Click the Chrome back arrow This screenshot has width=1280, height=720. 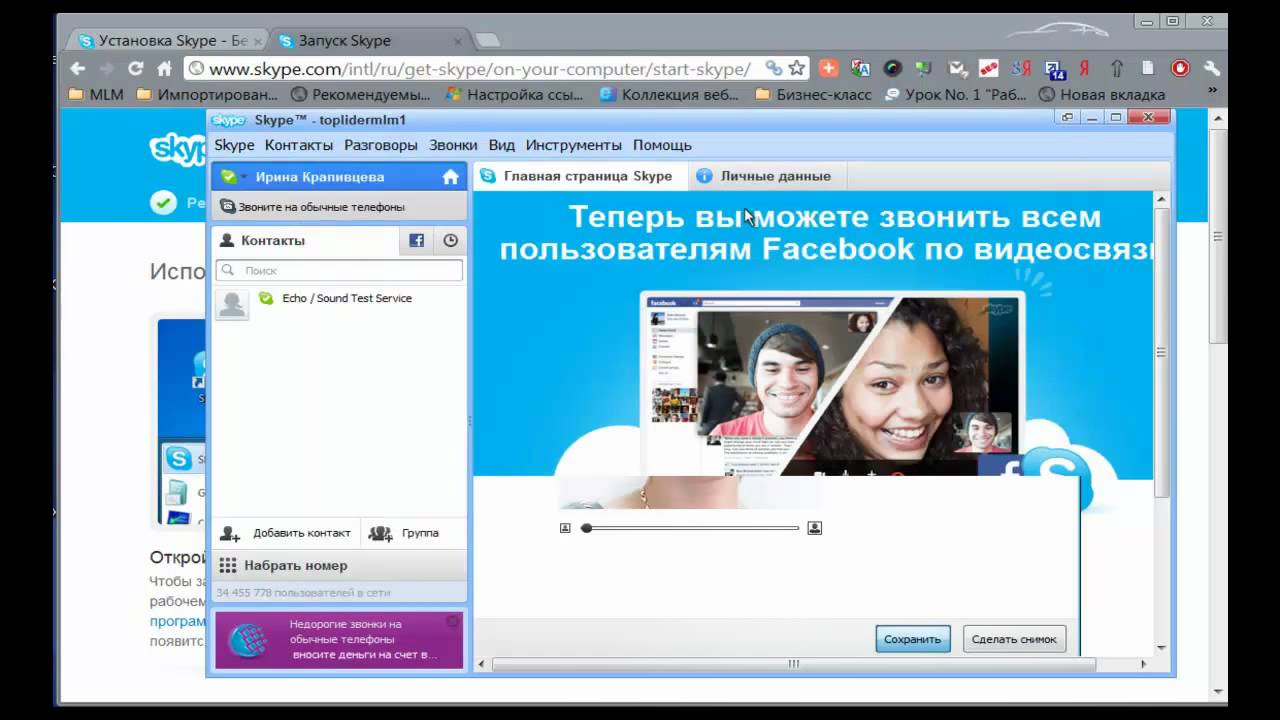pos(78,69)
